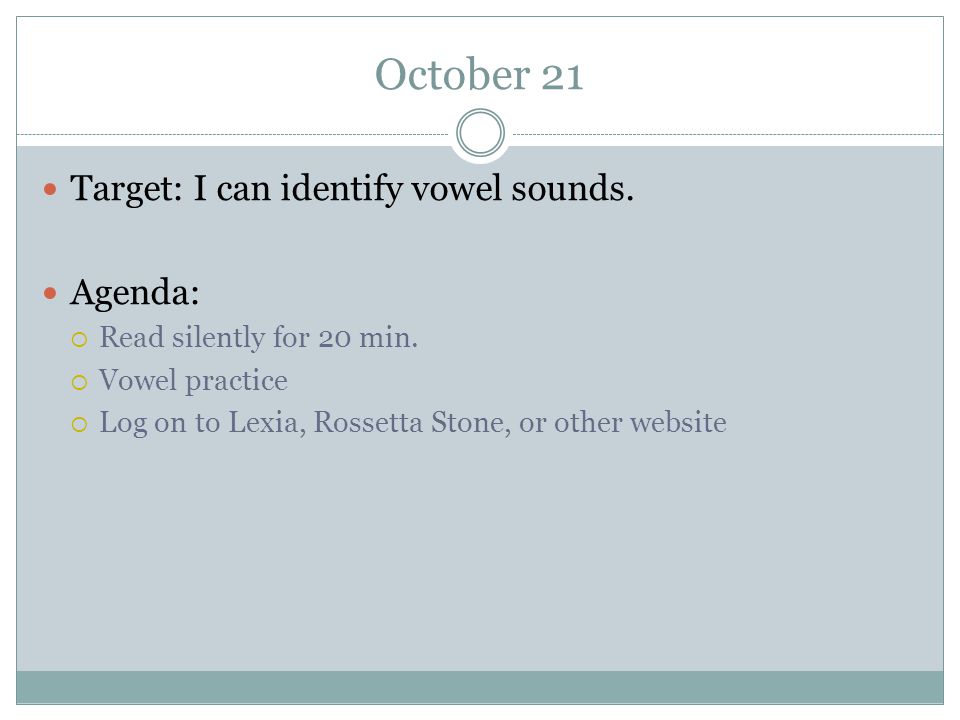Click the words vowel sounds in target line
The image size is (960, 720).
point(522,188)
